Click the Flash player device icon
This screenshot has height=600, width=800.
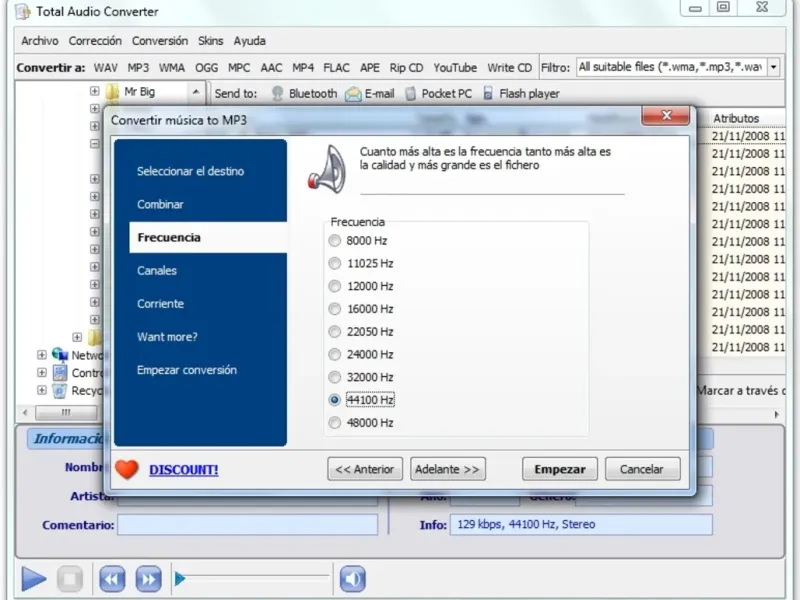click(x=488, y=93)
